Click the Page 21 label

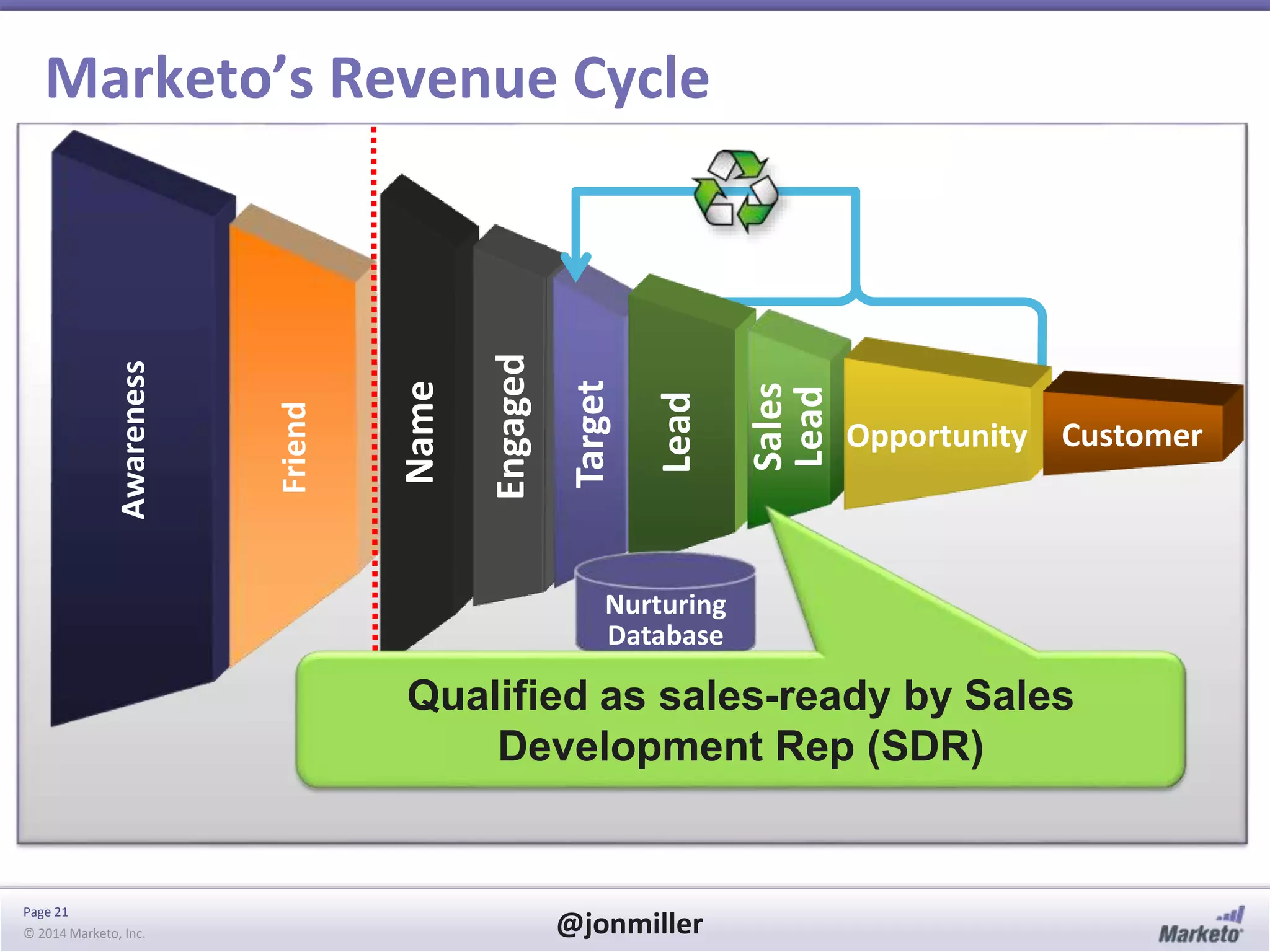(x=45, y=912)
